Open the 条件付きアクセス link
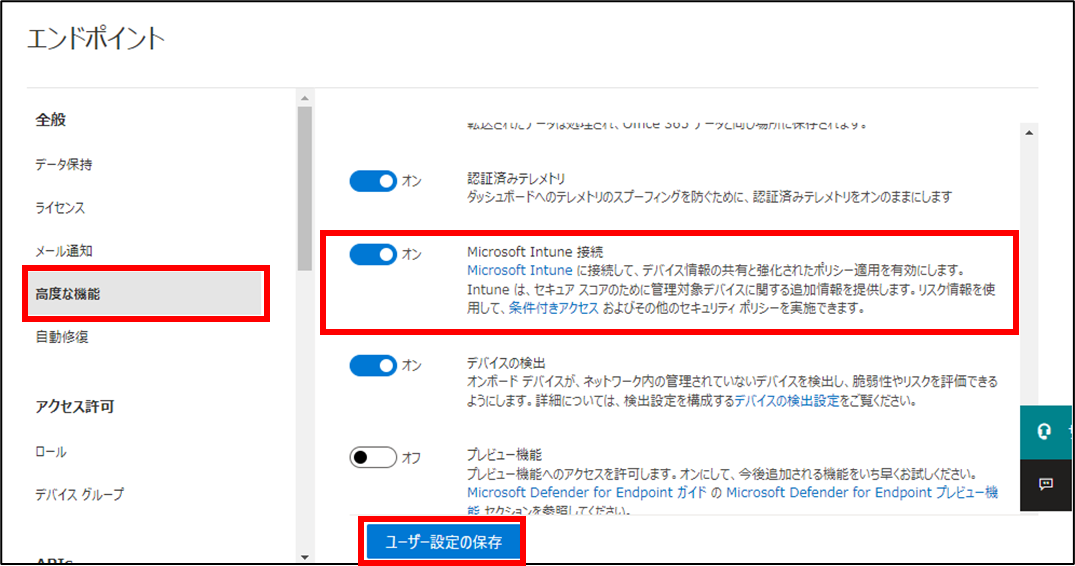The image size is (1075, 566). 553,308
